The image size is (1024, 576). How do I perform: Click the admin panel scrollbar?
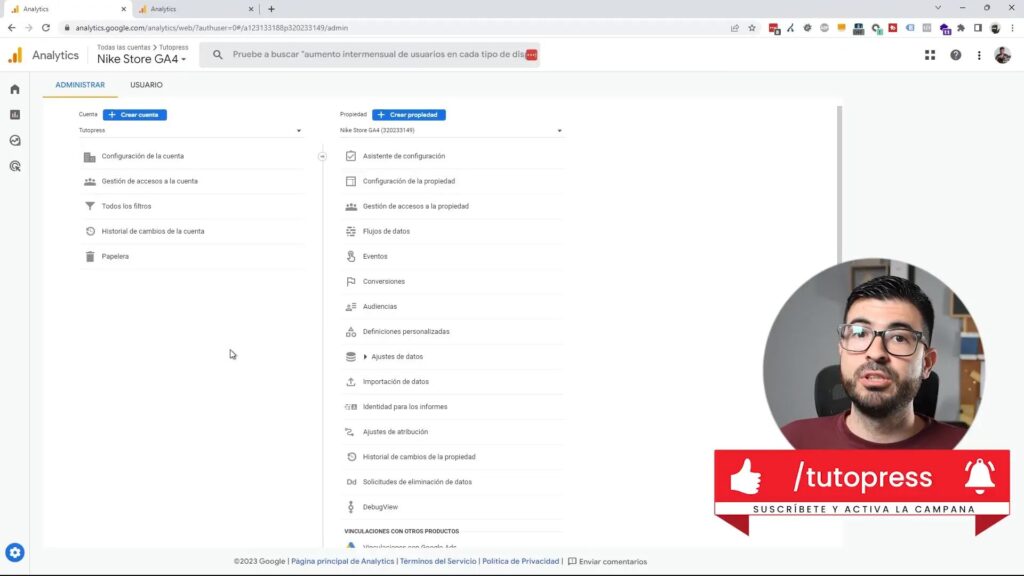(x=839, y=183)
